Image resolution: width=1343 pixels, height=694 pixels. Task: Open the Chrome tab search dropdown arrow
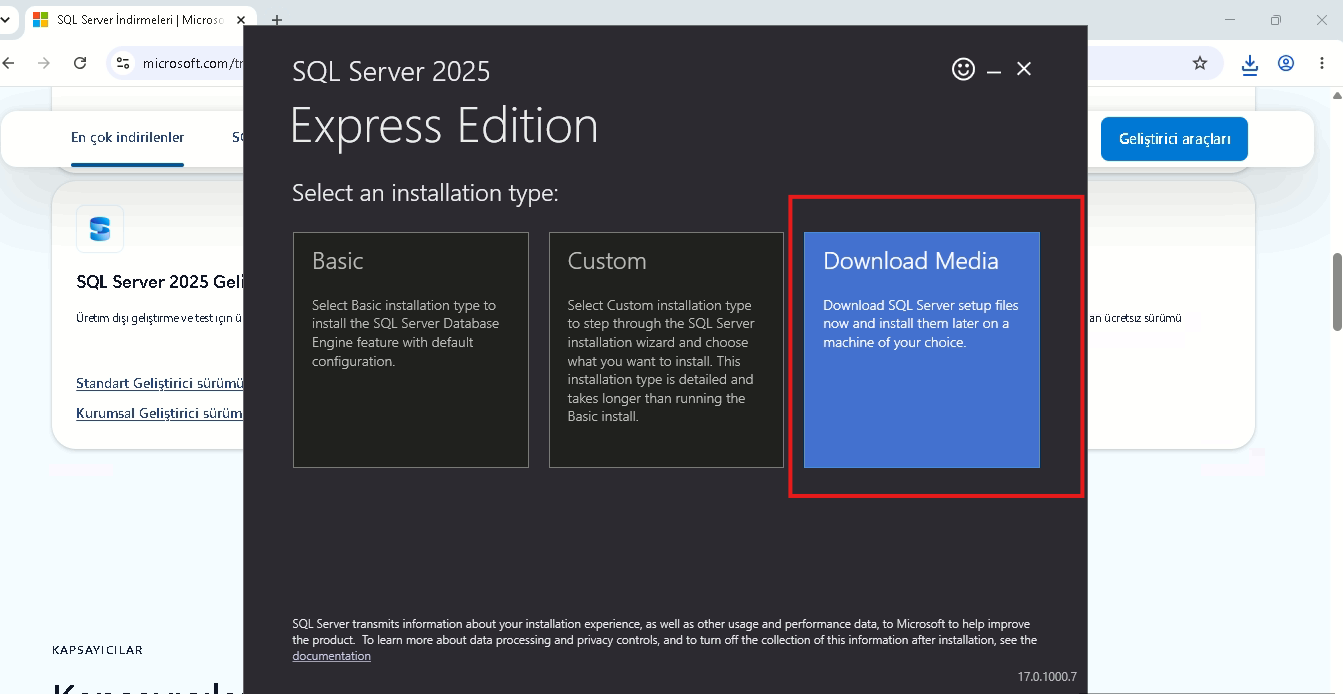pyautogui.click(x=5, y=20)
